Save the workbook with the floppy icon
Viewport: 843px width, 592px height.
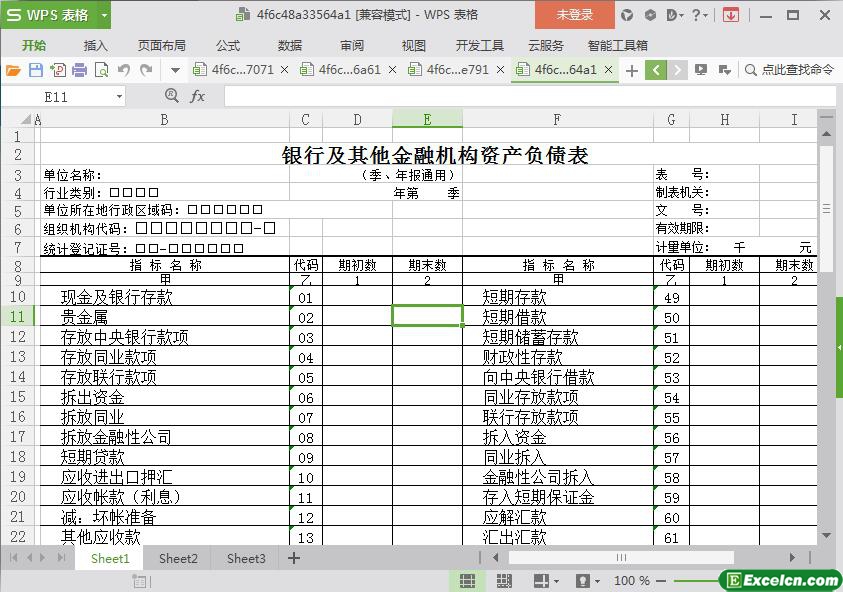pyautogui.click(x=35, y=70)
